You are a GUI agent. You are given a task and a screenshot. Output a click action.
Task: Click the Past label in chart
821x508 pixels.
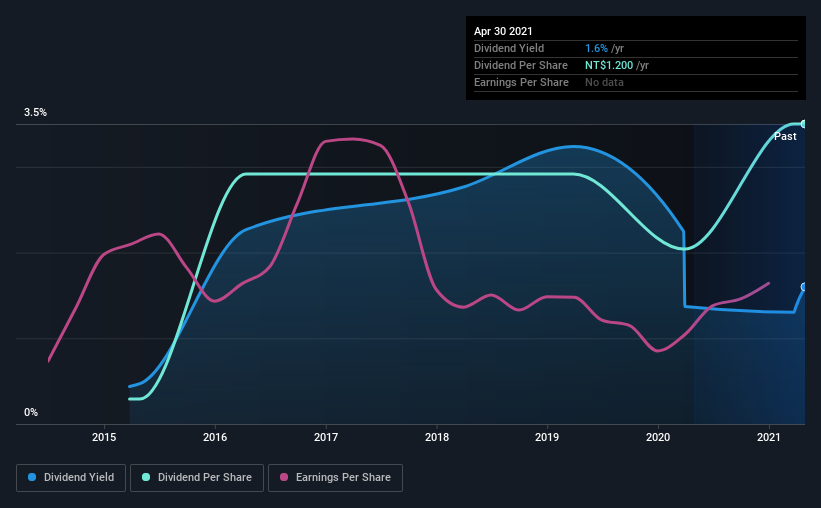(x=785, y=137)
